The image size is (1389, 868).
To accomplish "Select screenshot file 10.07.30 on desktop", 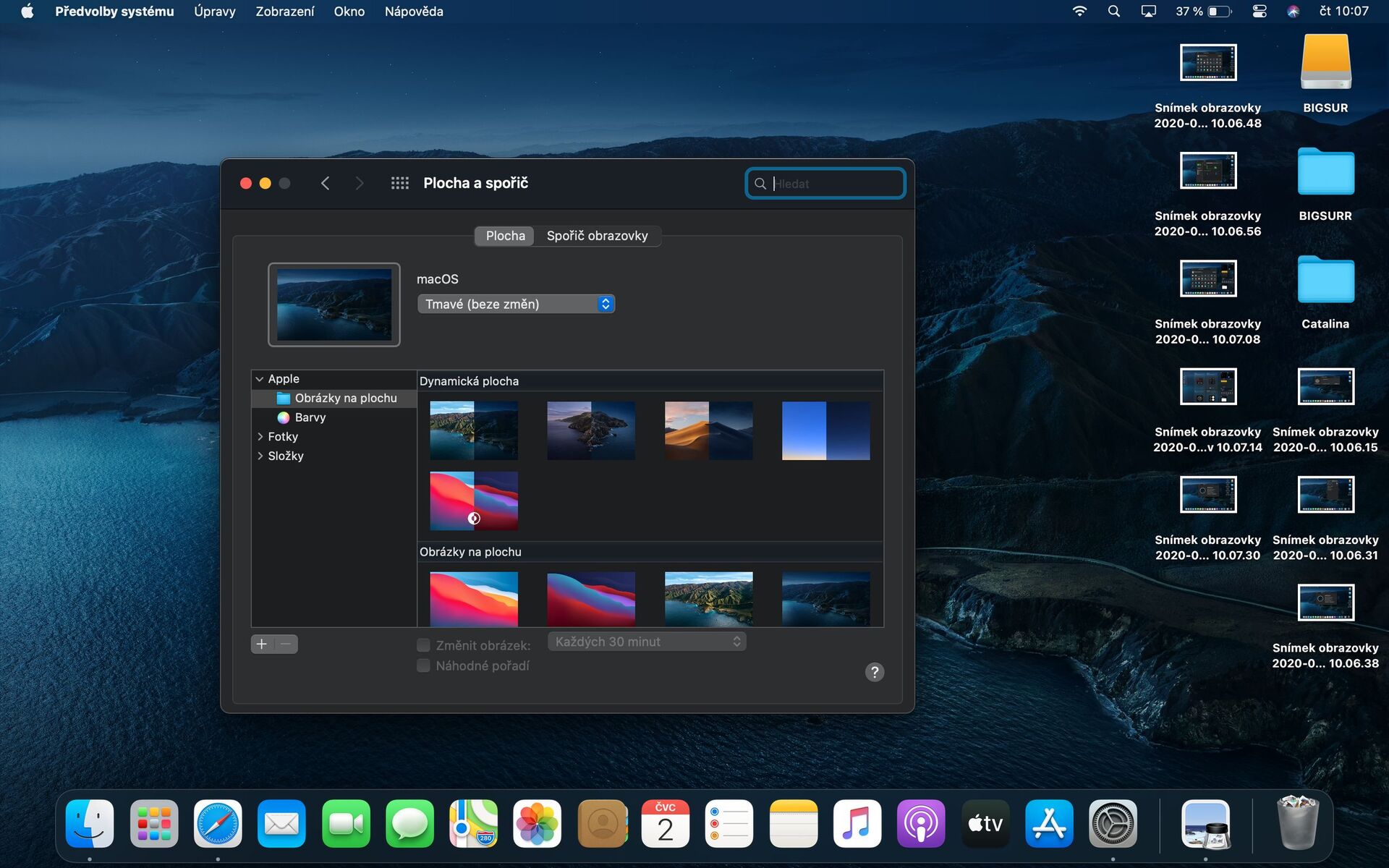I will 1208,495.
